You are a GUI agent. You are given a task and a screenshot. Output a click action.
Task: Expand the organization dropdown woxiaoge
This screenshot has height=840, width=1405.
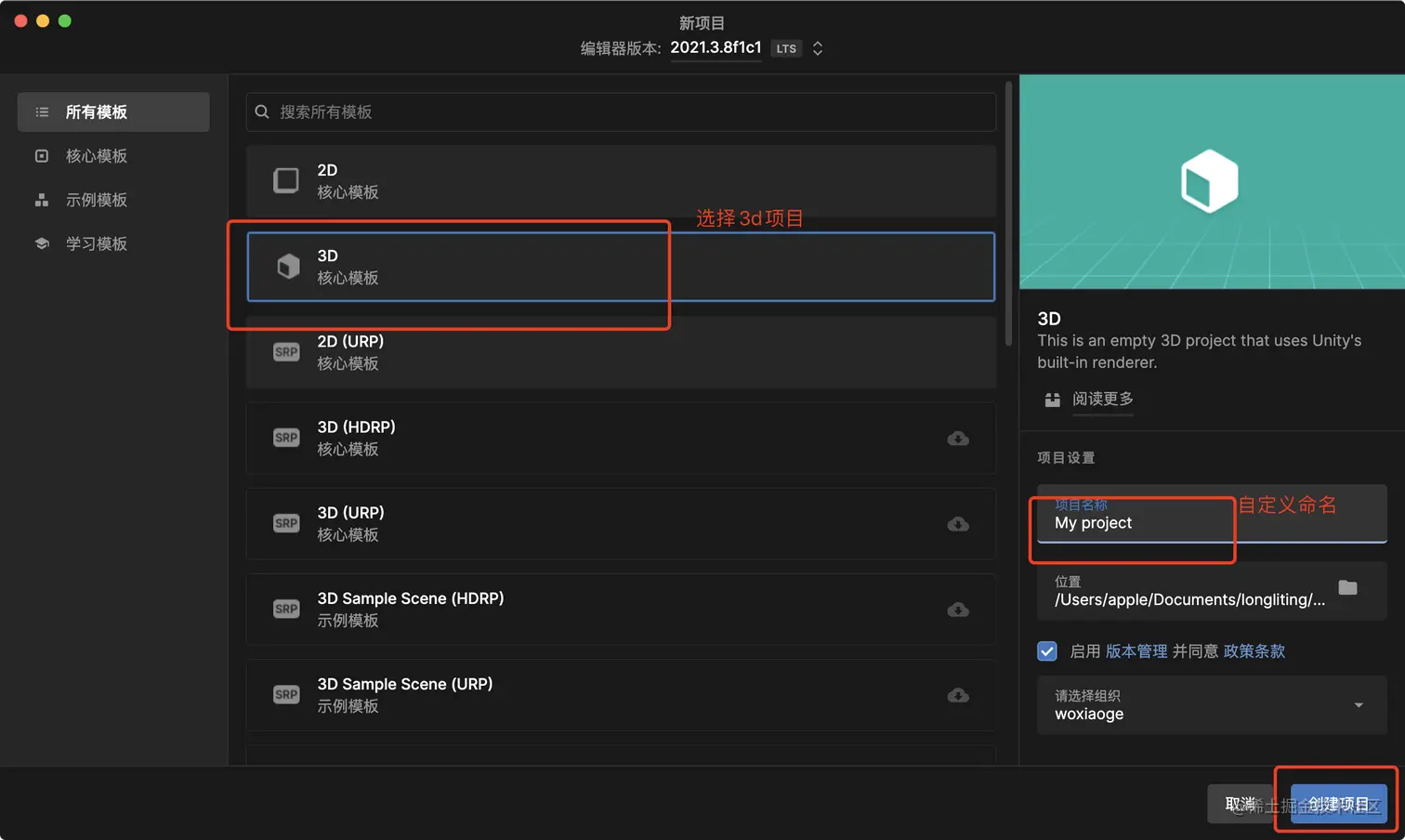1212,705
